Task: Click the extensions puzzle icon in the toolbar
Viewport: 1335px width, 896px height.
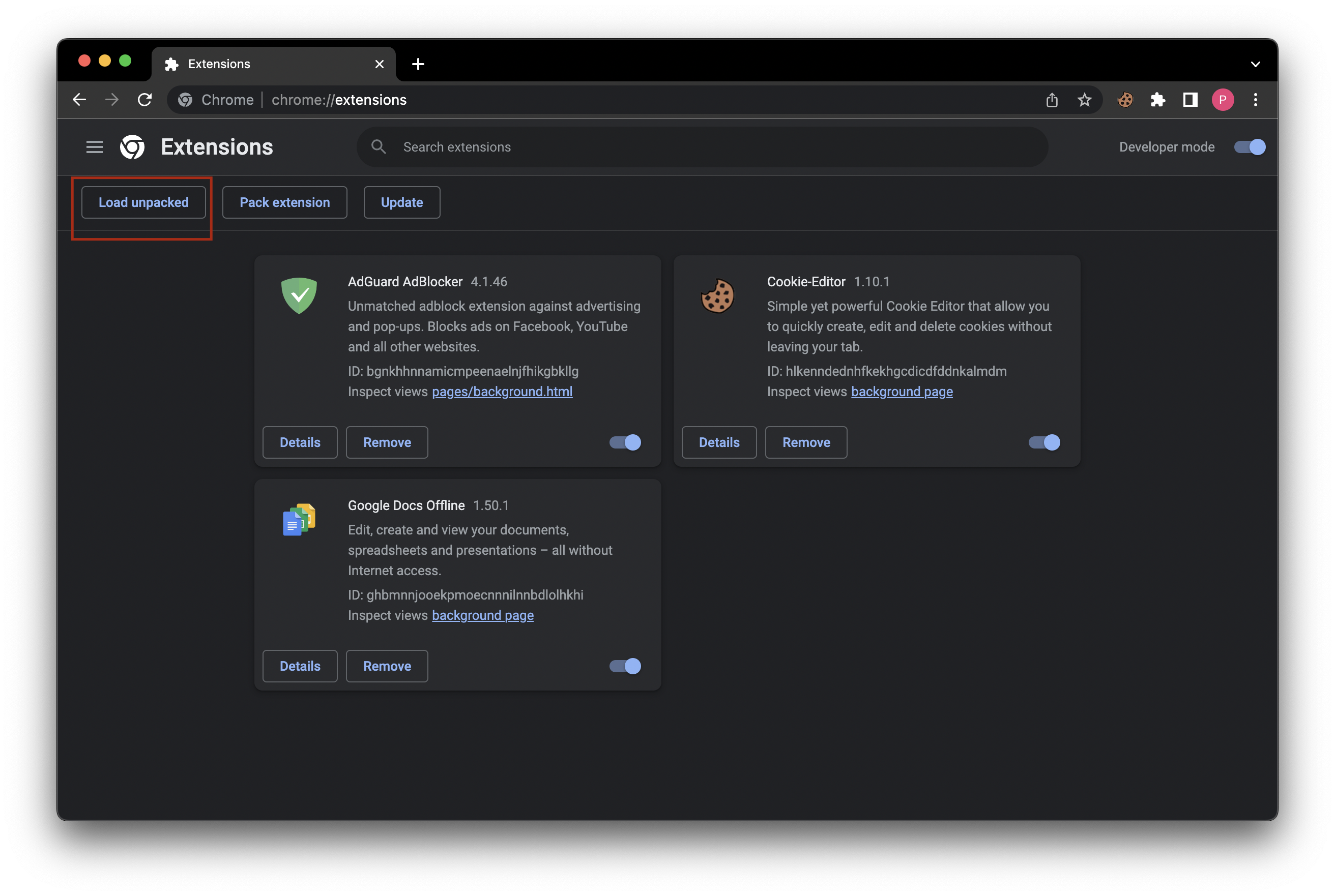Action: (x=1157, y=100)
